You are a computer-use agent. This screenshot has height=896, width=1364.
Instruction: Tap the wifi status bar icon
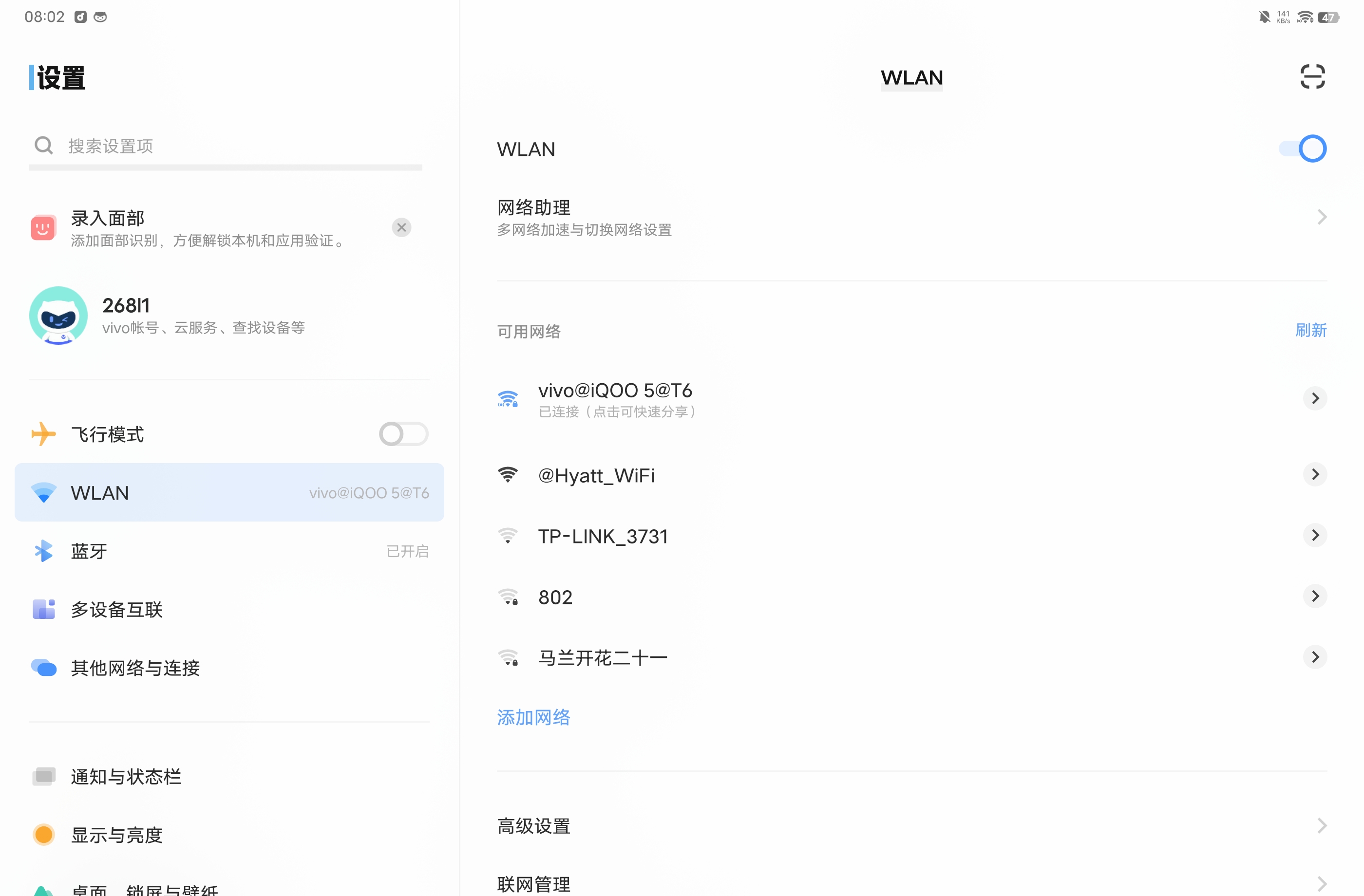[1305, 17]
